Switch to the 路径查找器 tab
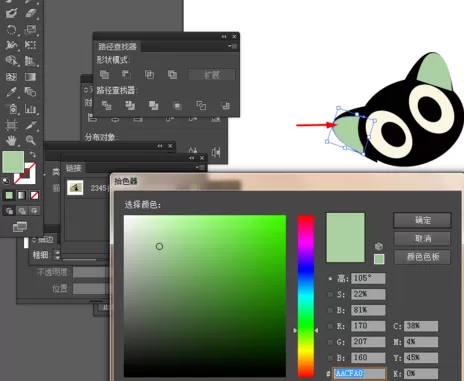Screen dimensions: 464x381 tap(117, 46)
